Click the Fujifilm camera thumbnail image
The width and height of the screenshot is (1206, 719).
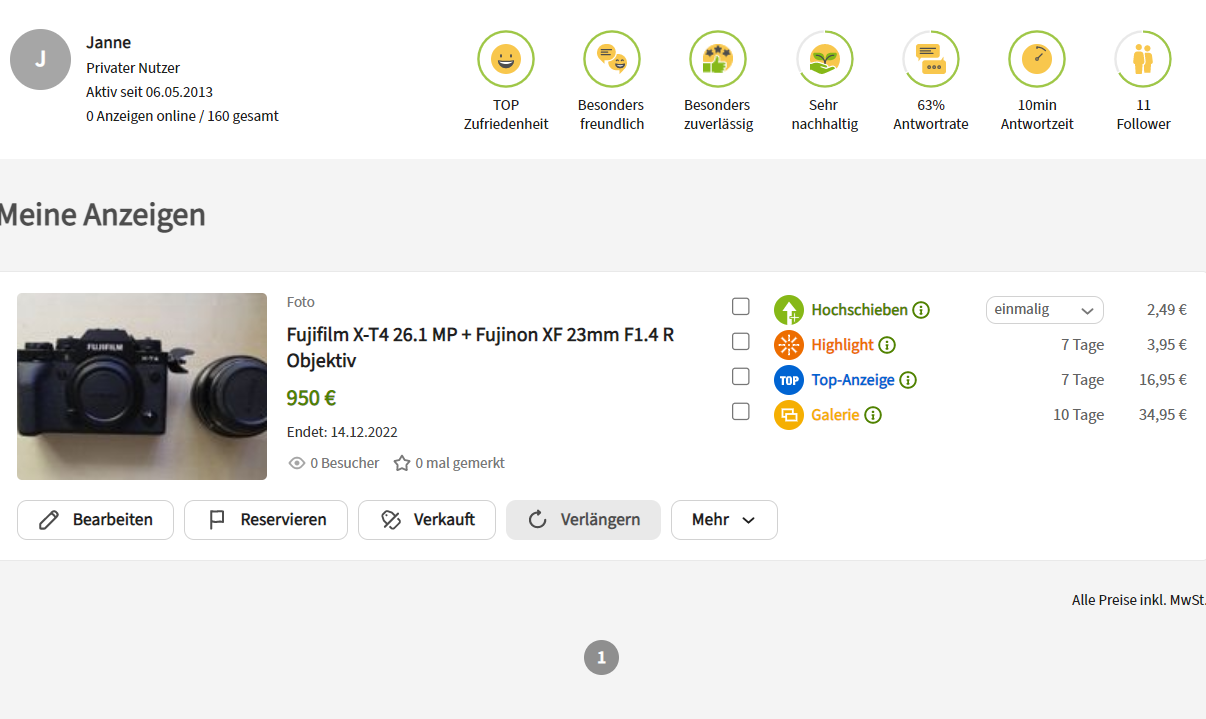142,386
